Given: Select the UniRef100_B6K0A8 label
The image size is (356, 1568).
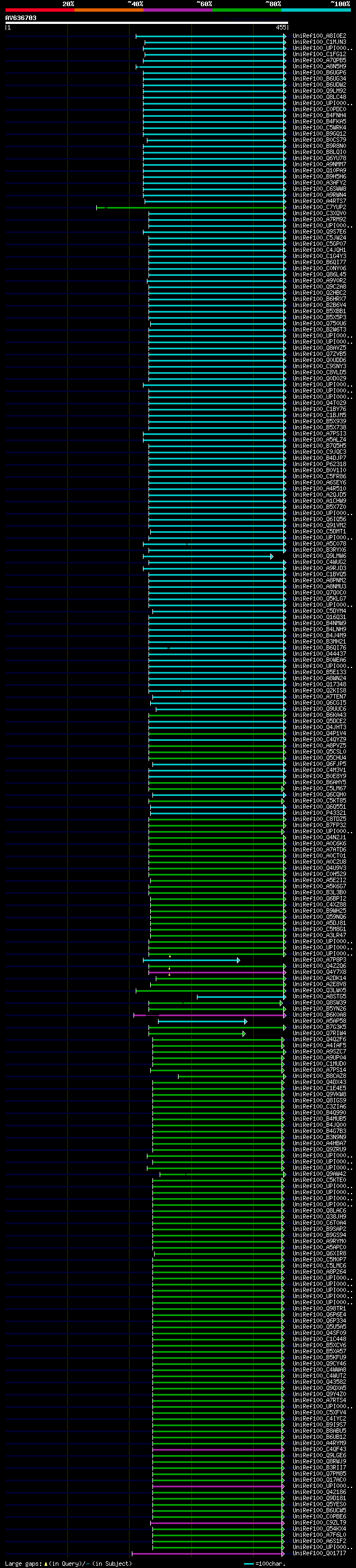Looking at the screenshot, I should [319, 1015].
